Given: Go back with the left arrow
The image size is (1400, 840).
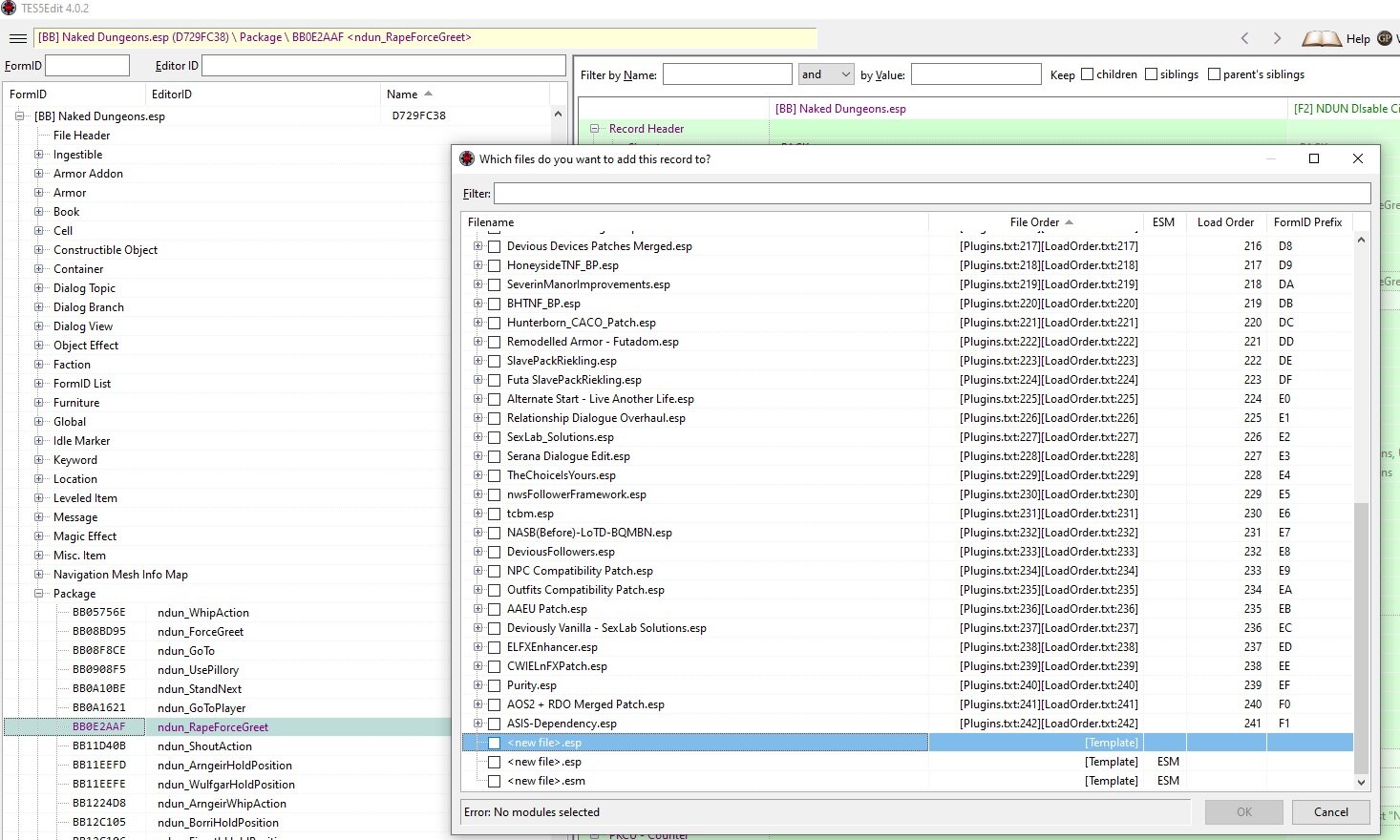Looking at the screenshot, I should 1244,38.
